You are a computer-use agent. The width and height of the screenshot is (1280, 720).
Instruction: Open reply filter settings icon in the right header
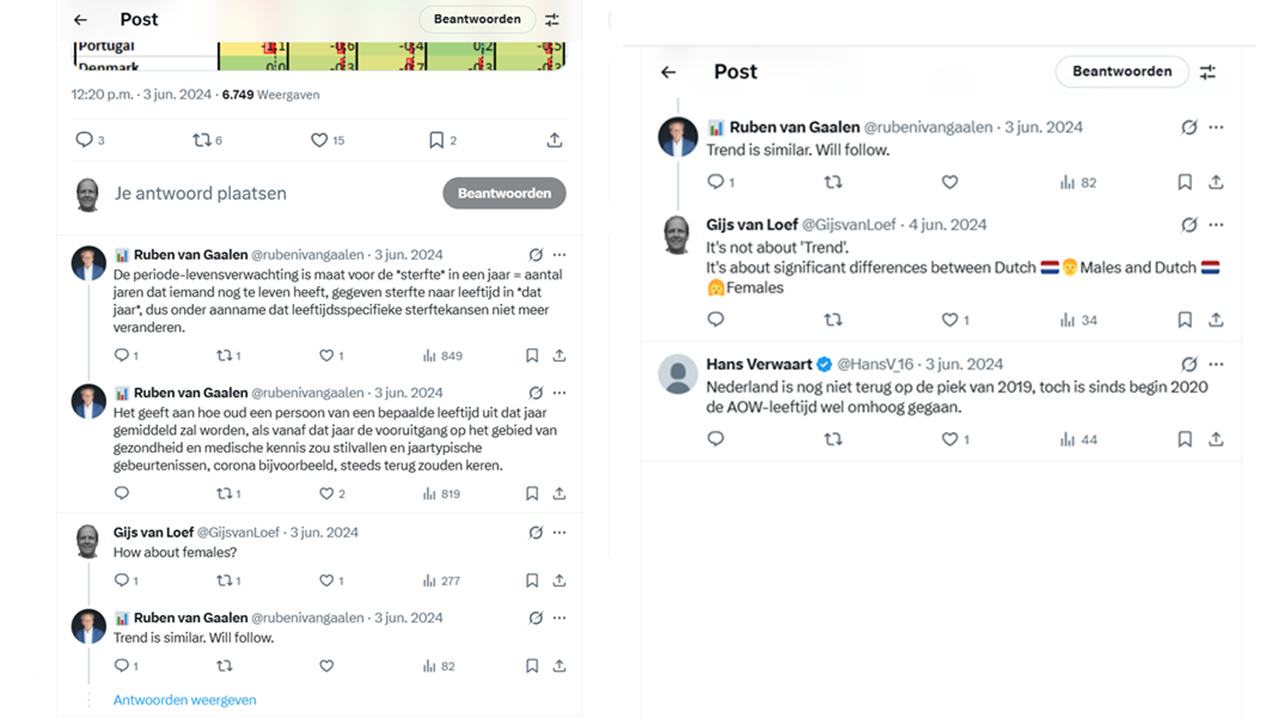1208,72
